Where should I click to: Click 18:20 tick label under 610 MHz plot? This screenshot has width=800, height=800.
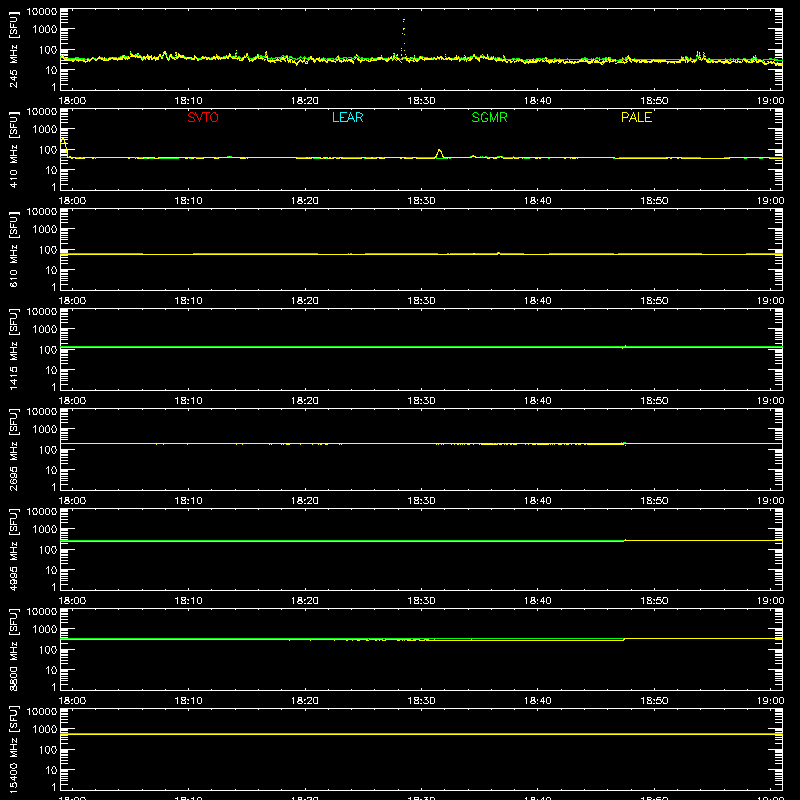[x=305, y=301]
